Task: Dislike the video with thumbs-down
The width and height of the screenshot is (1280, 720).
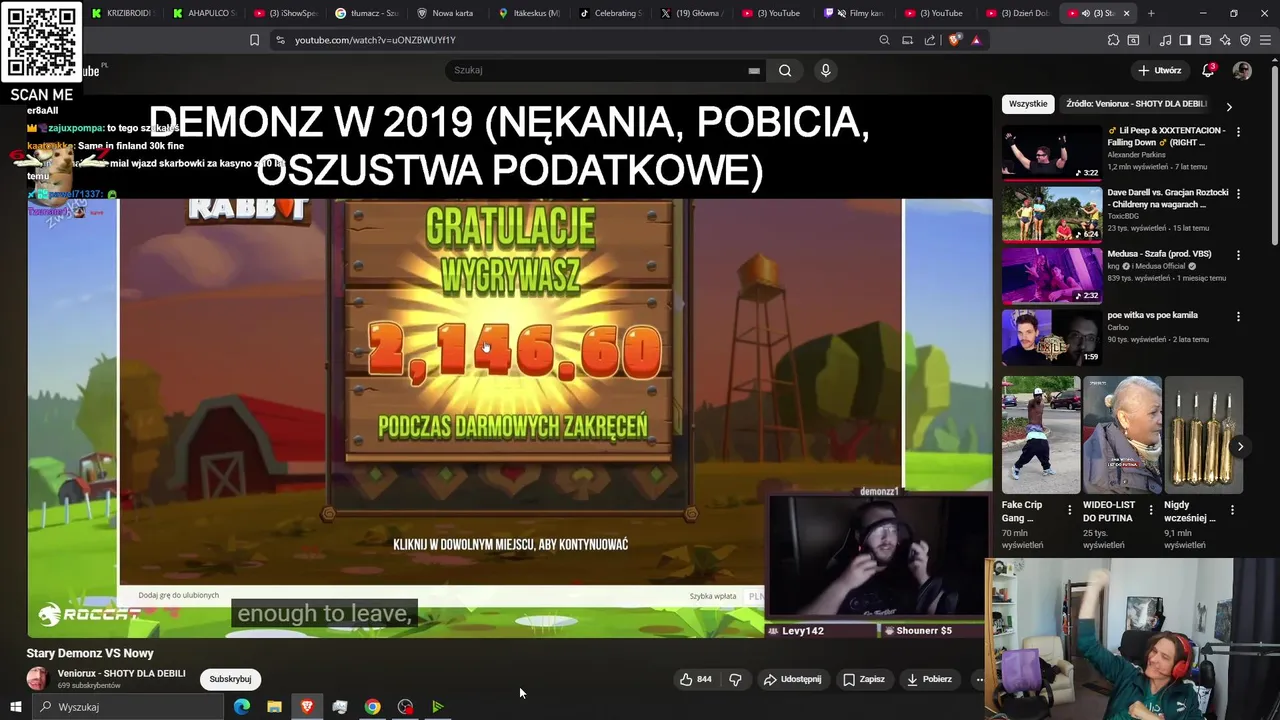Action: (735, 679)
